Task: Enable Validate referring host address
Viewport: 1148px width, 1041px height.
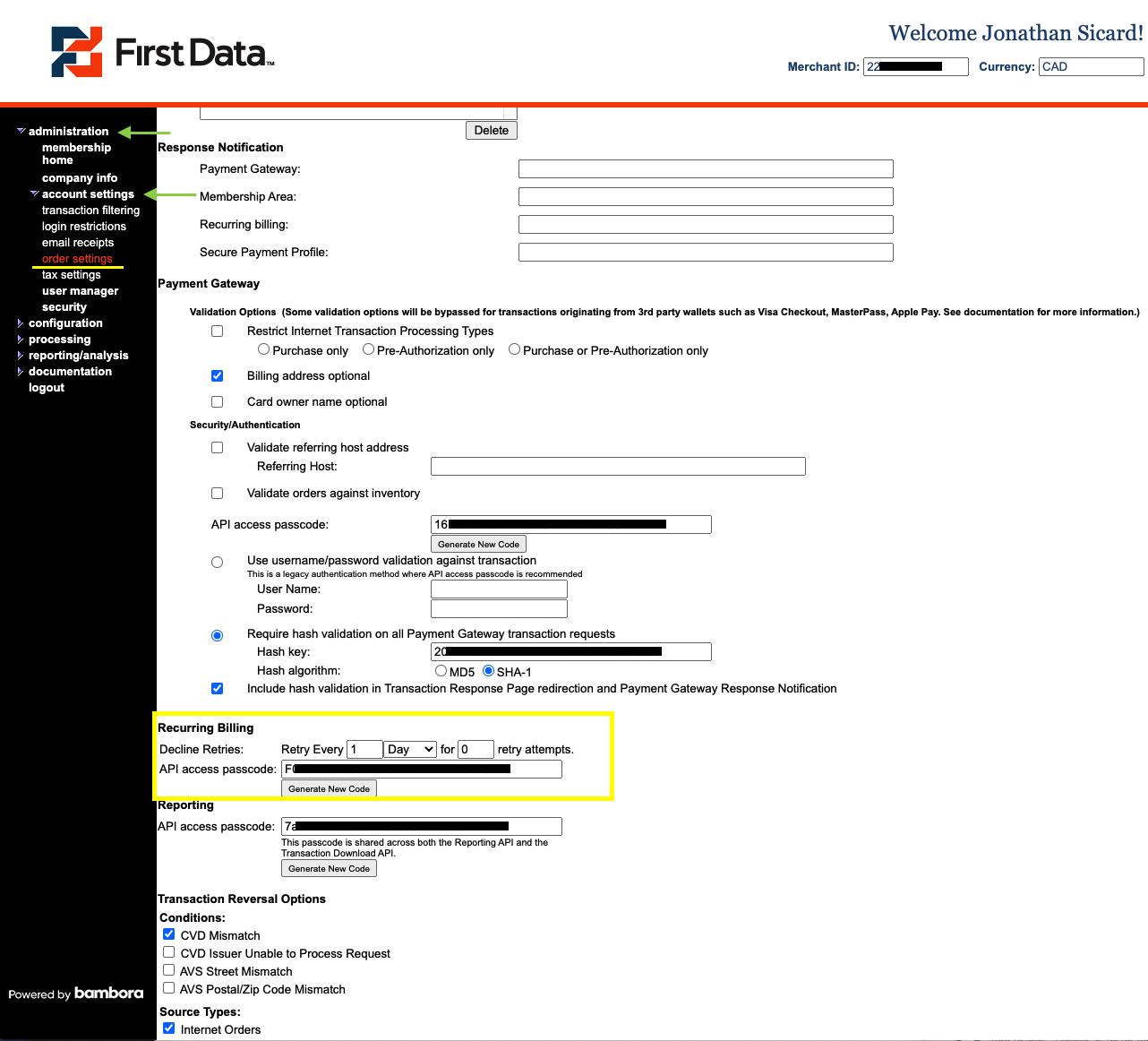Action: pos(217,447)
